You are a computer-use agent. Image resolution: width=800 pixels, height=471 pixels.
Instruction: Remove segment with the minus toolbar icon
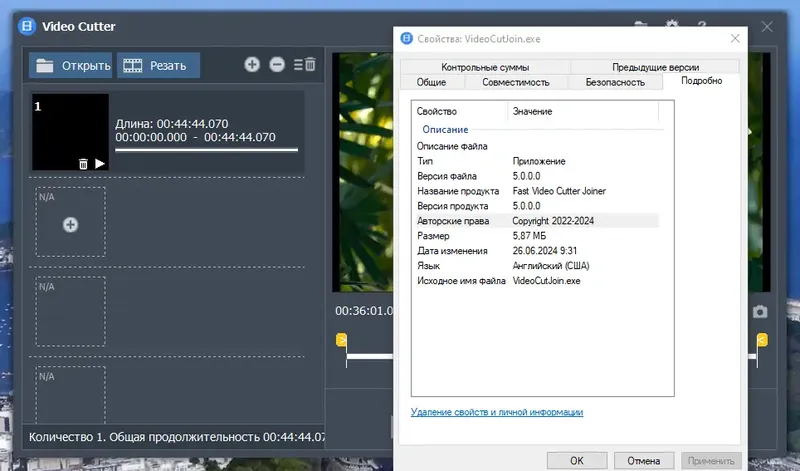(277, 64)
